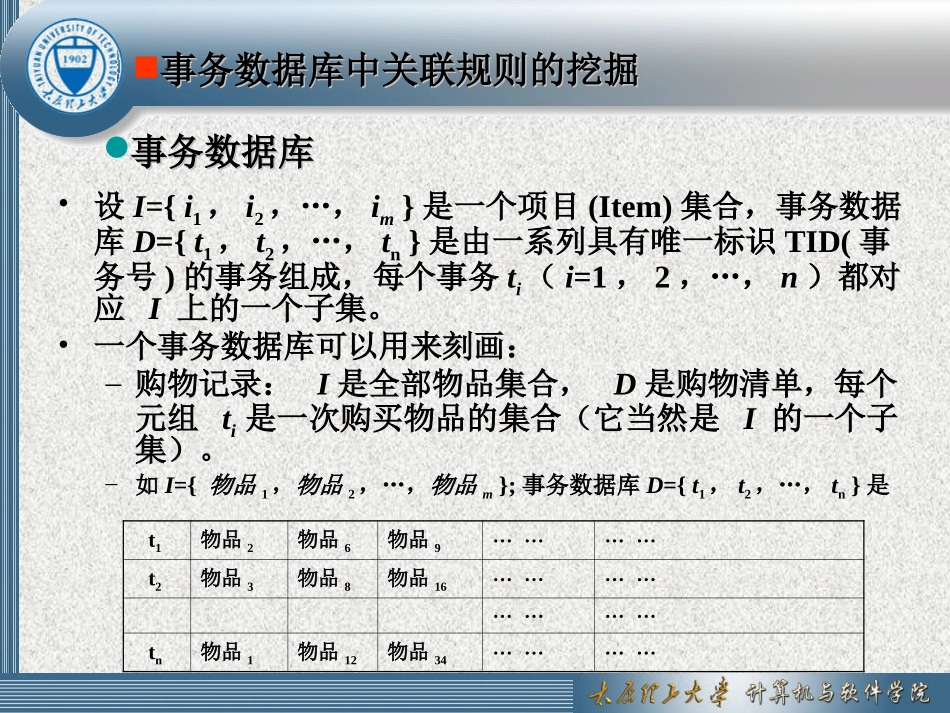The height and width of the screenshot is (713, 950).
Task: Click the table cell 物品 16
Action: (430, 580)
